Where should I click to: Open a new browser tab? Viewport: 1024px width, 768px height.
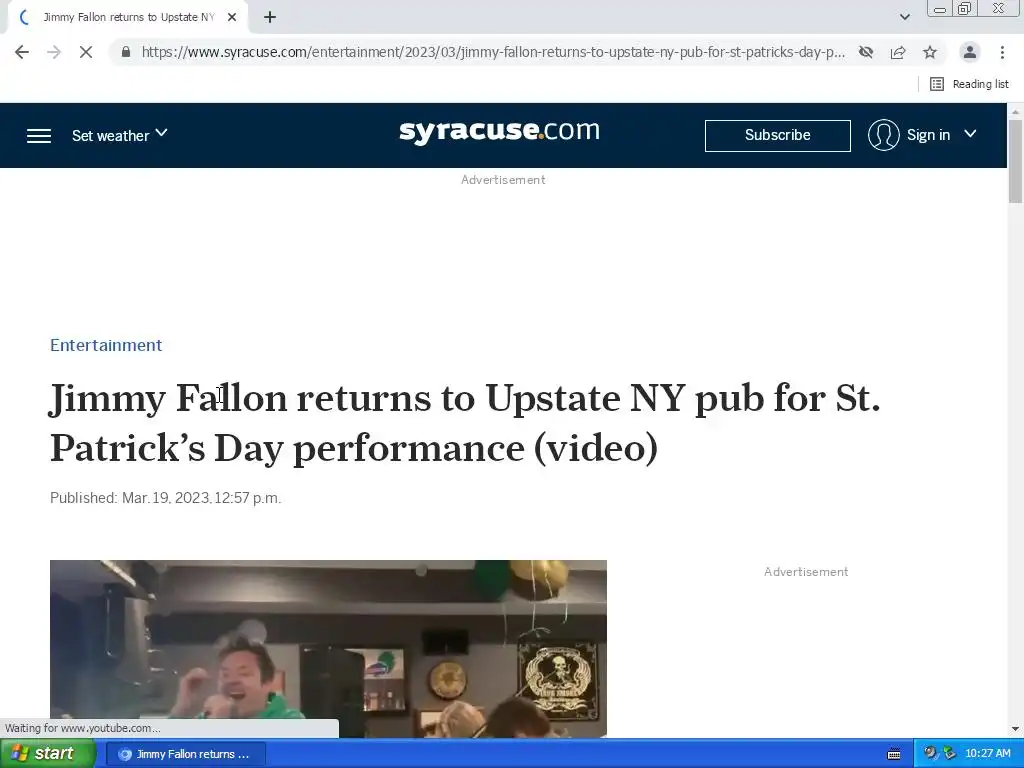270,17
